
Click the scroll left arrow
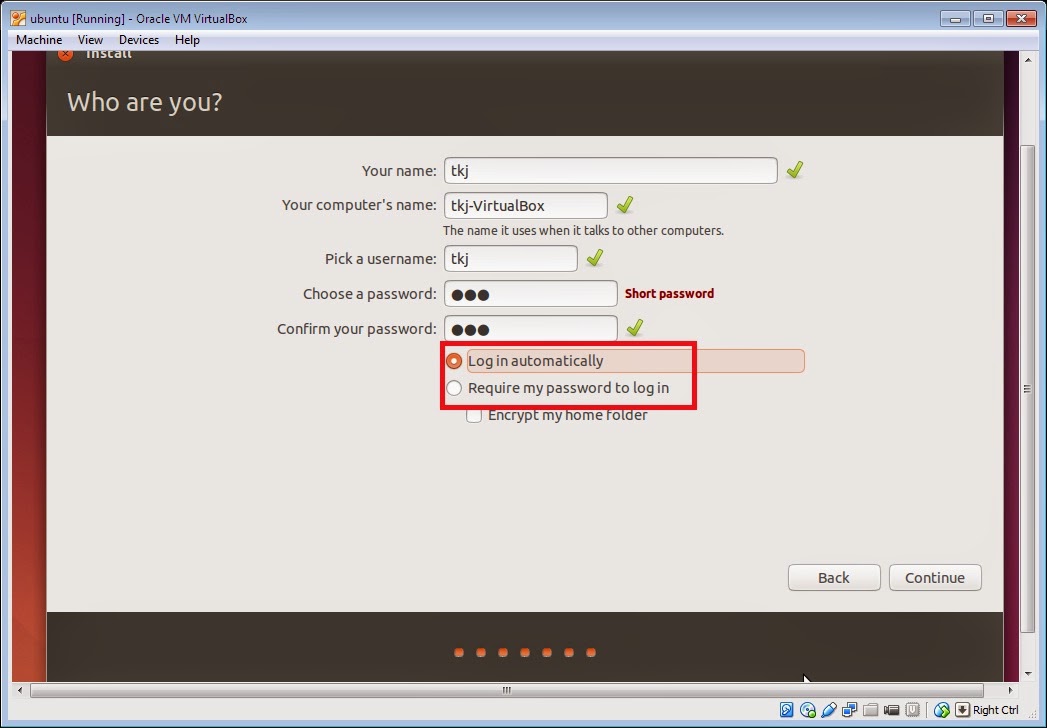(x=20, y=690)
